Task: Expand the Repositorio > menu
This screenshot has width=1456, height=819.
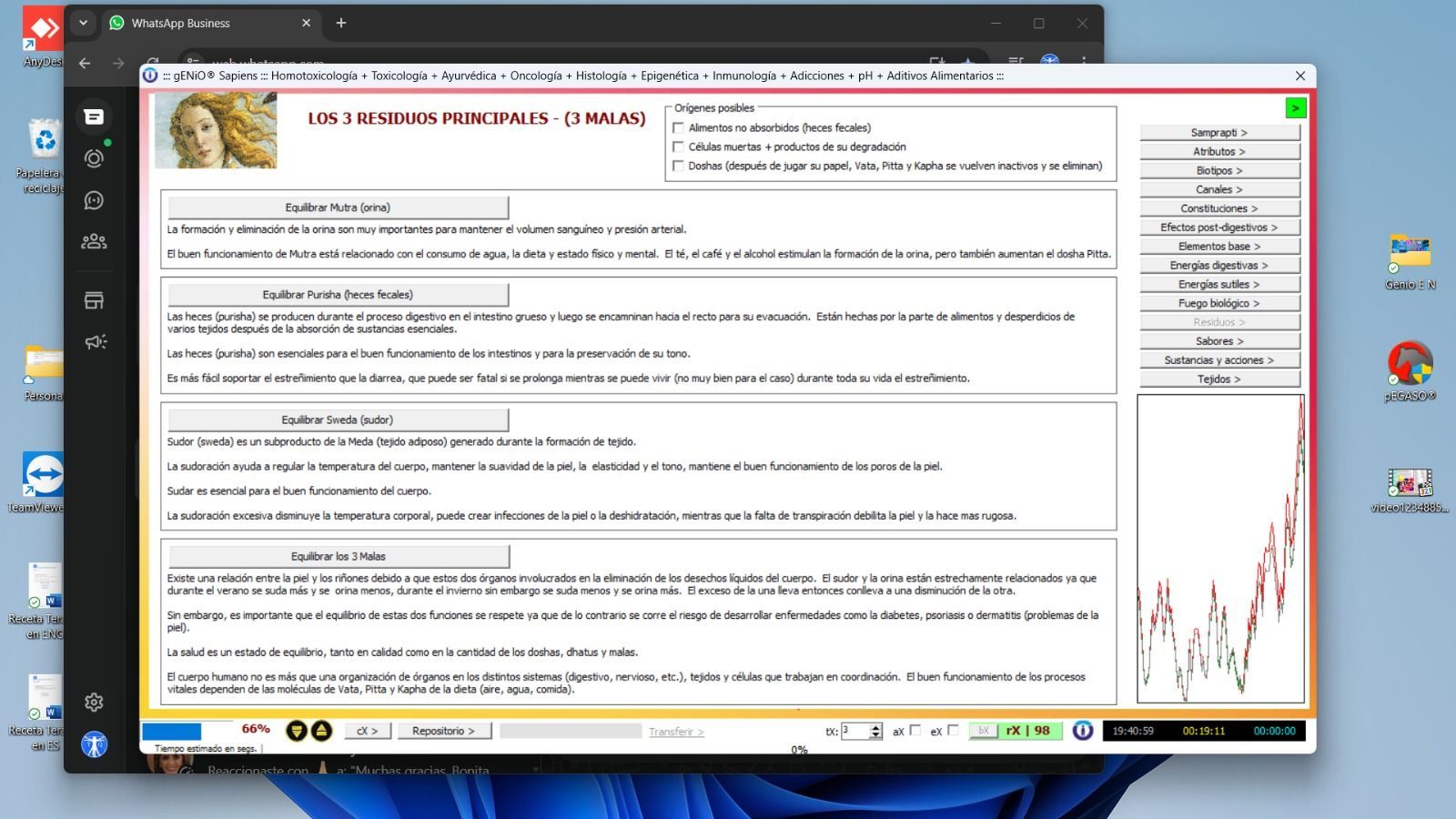Action: [x=443, y=731]
